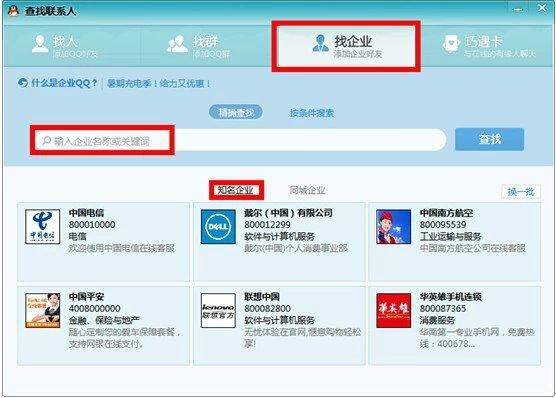The image size is (556, 398).
Task: Click 换一批 to refresh the list
Action: point(521,192)
